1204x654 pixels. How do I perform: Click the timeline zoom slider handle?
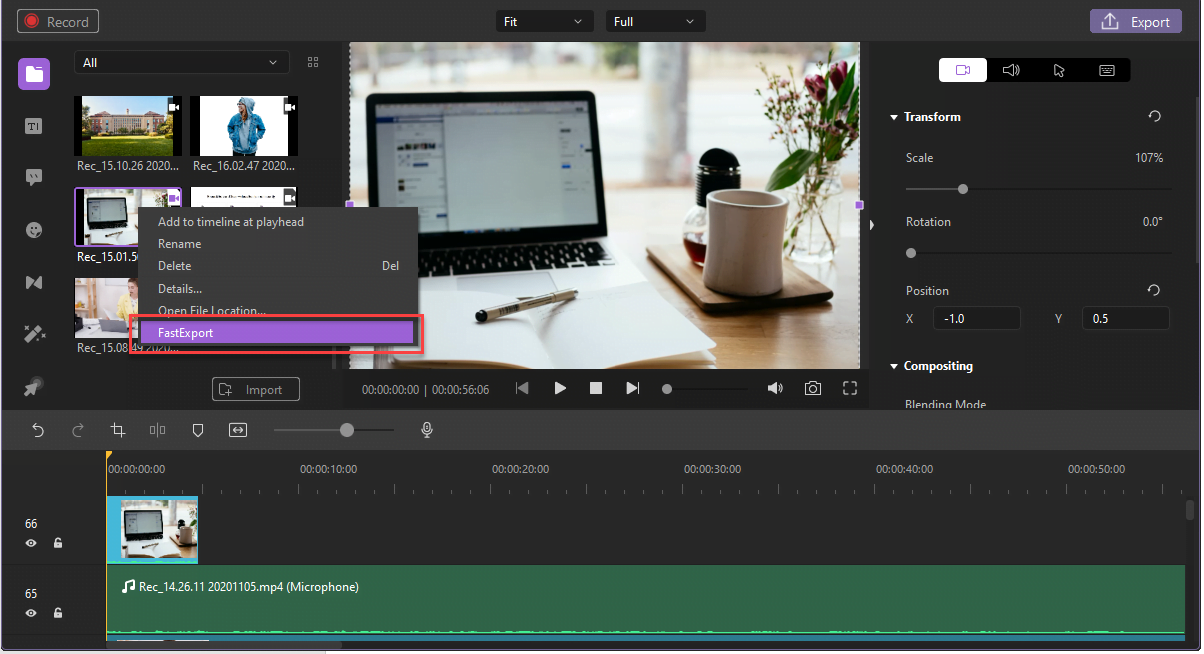tap(347, 430)
